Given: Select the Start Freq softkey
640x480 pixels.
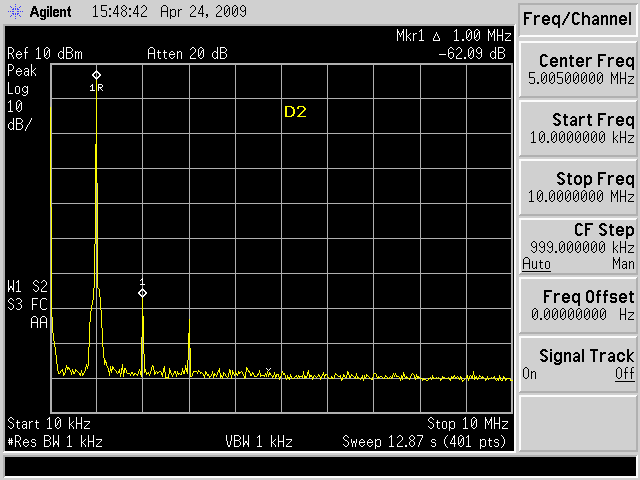Looking at the screenshot, I should [x=578, y=129].
